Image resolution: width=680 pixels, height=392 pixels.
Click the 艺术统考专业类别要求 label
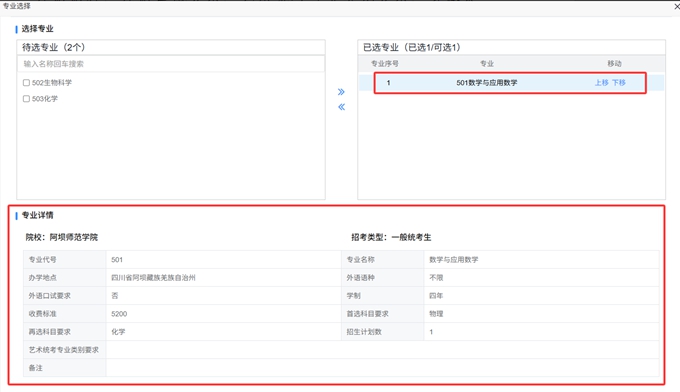[x=64, y=350]
